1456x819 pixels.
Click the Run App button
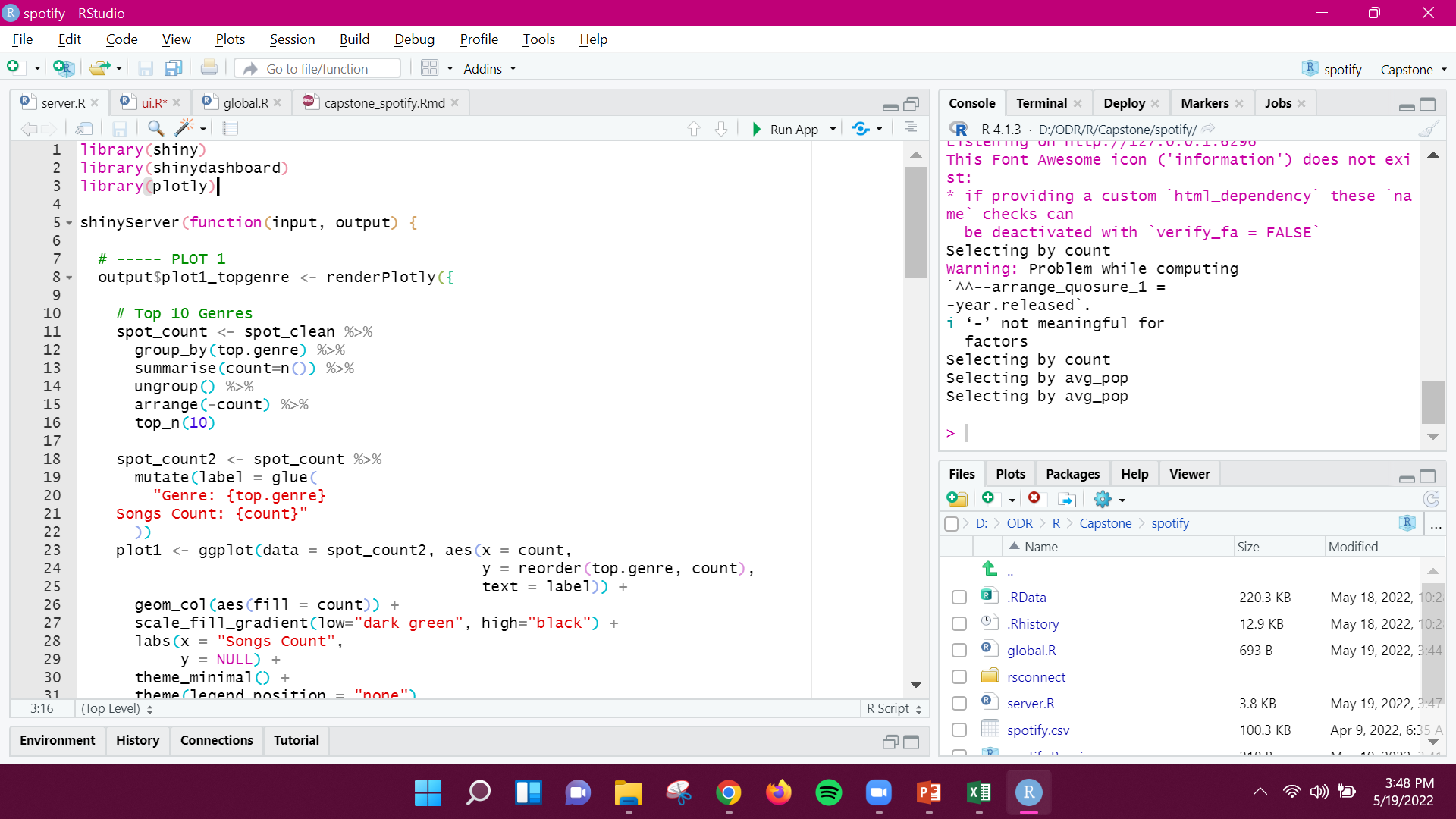coord(785,129)
